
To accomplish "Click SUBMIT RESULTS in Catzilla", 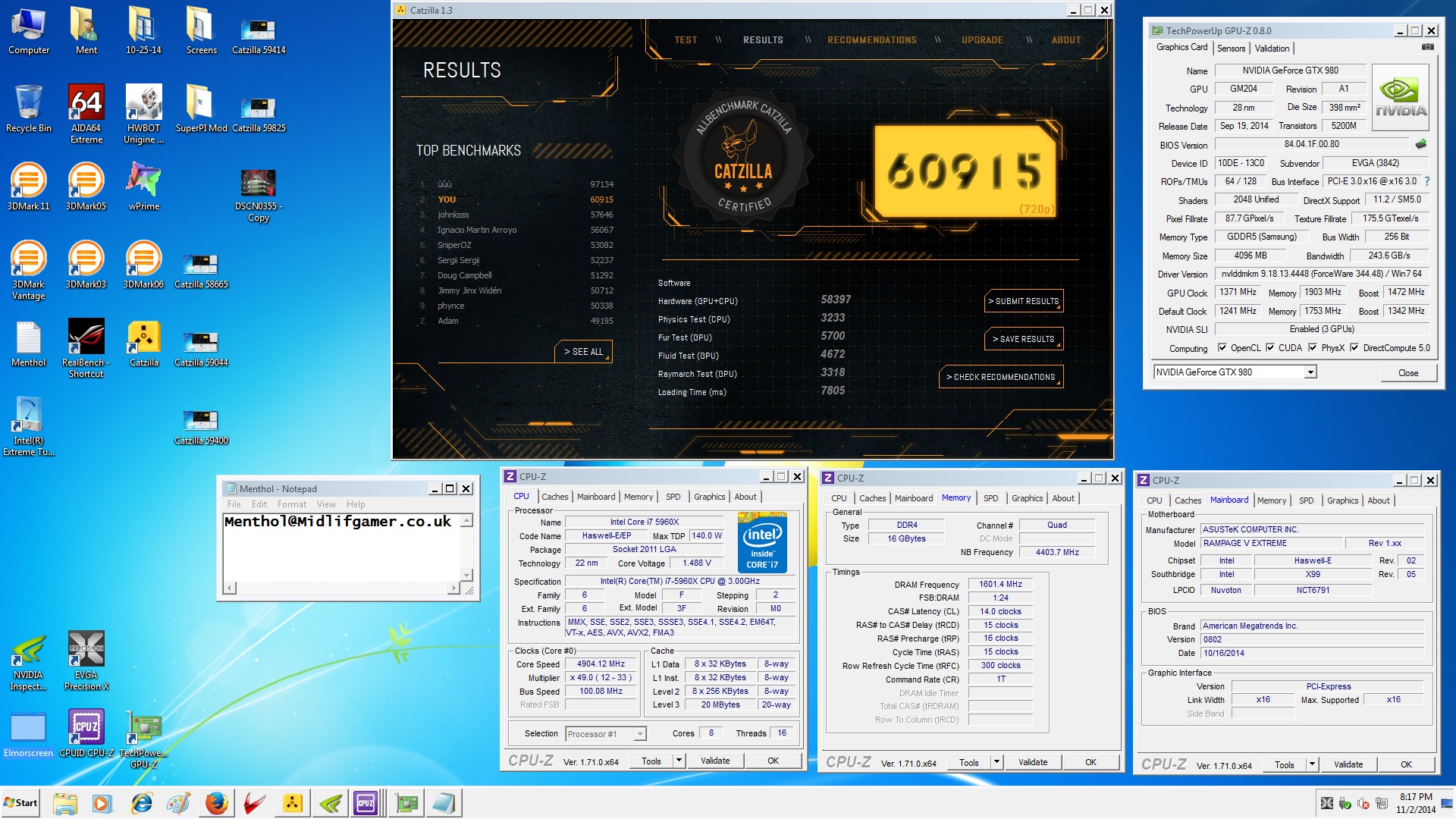I will [1024, 301].
